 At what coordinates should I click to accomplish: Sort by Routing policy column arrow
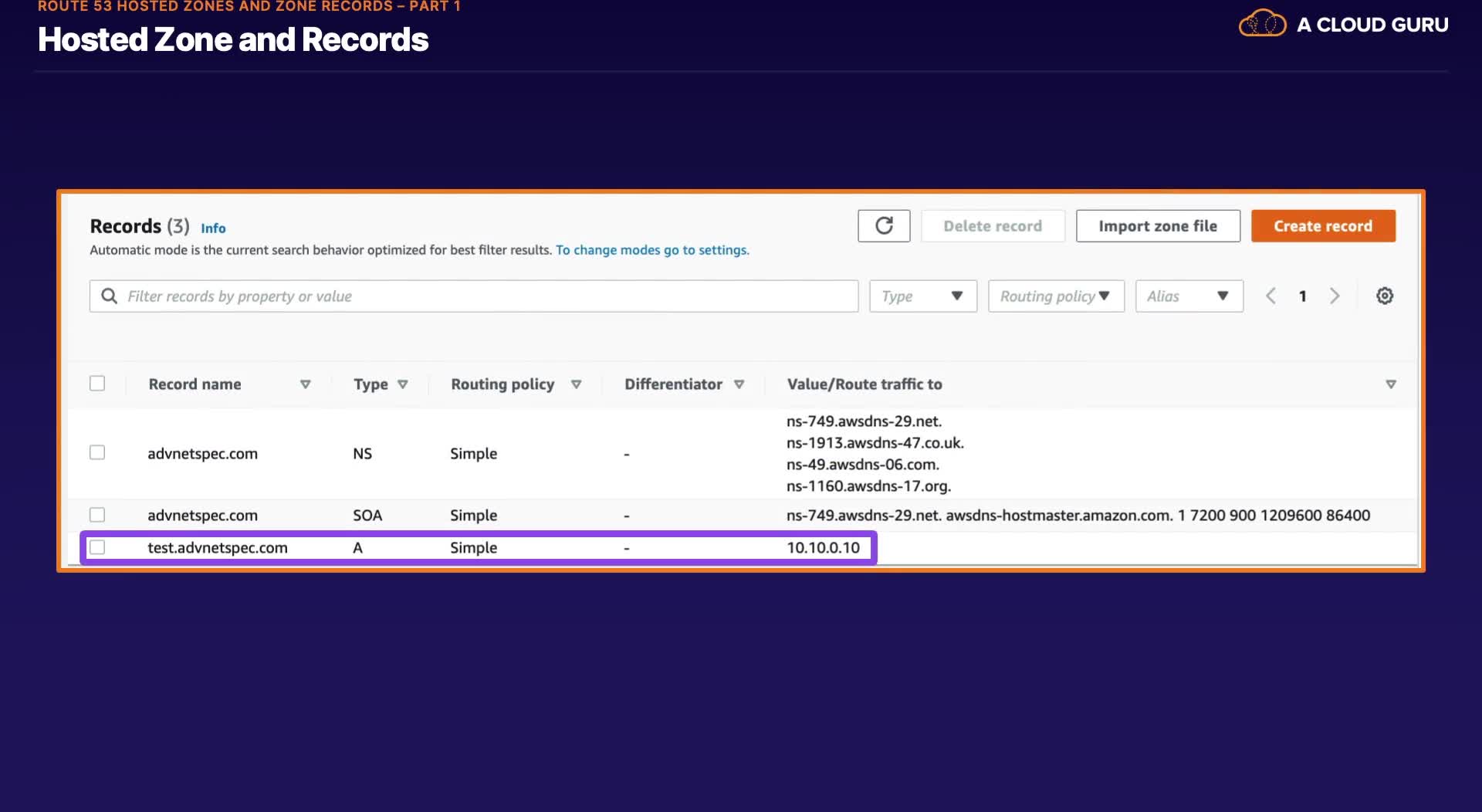pyautogui.click(x=576, y=384)
